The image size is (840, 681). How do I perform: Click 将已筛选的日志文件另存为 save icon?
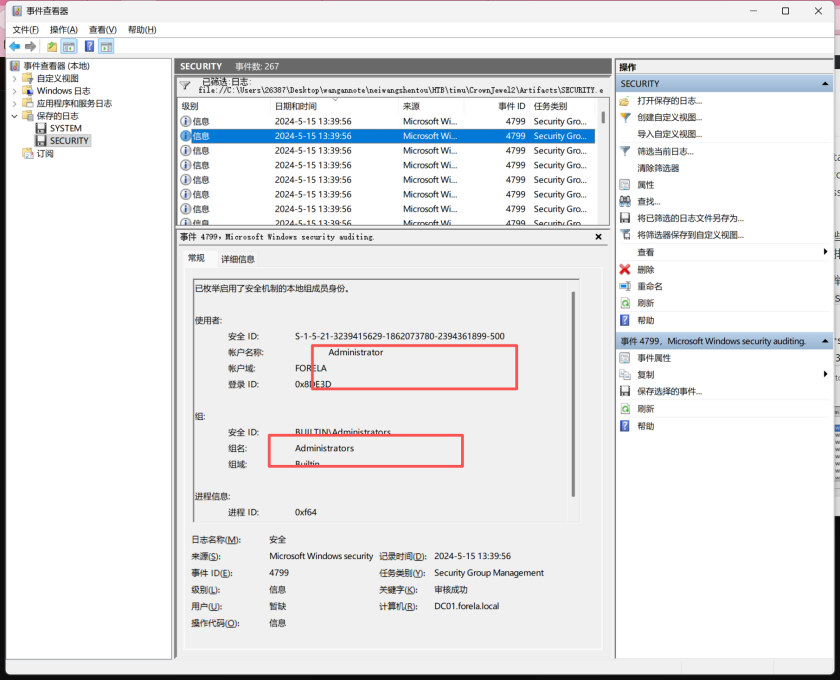(625, 218)
